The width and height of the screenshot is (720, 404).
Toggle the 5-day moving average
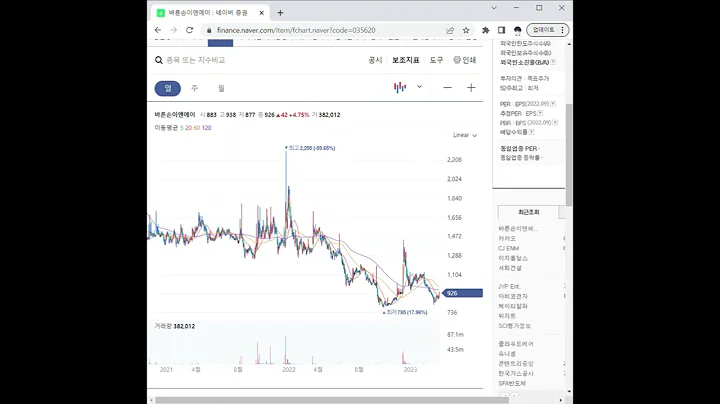point(181,128)
